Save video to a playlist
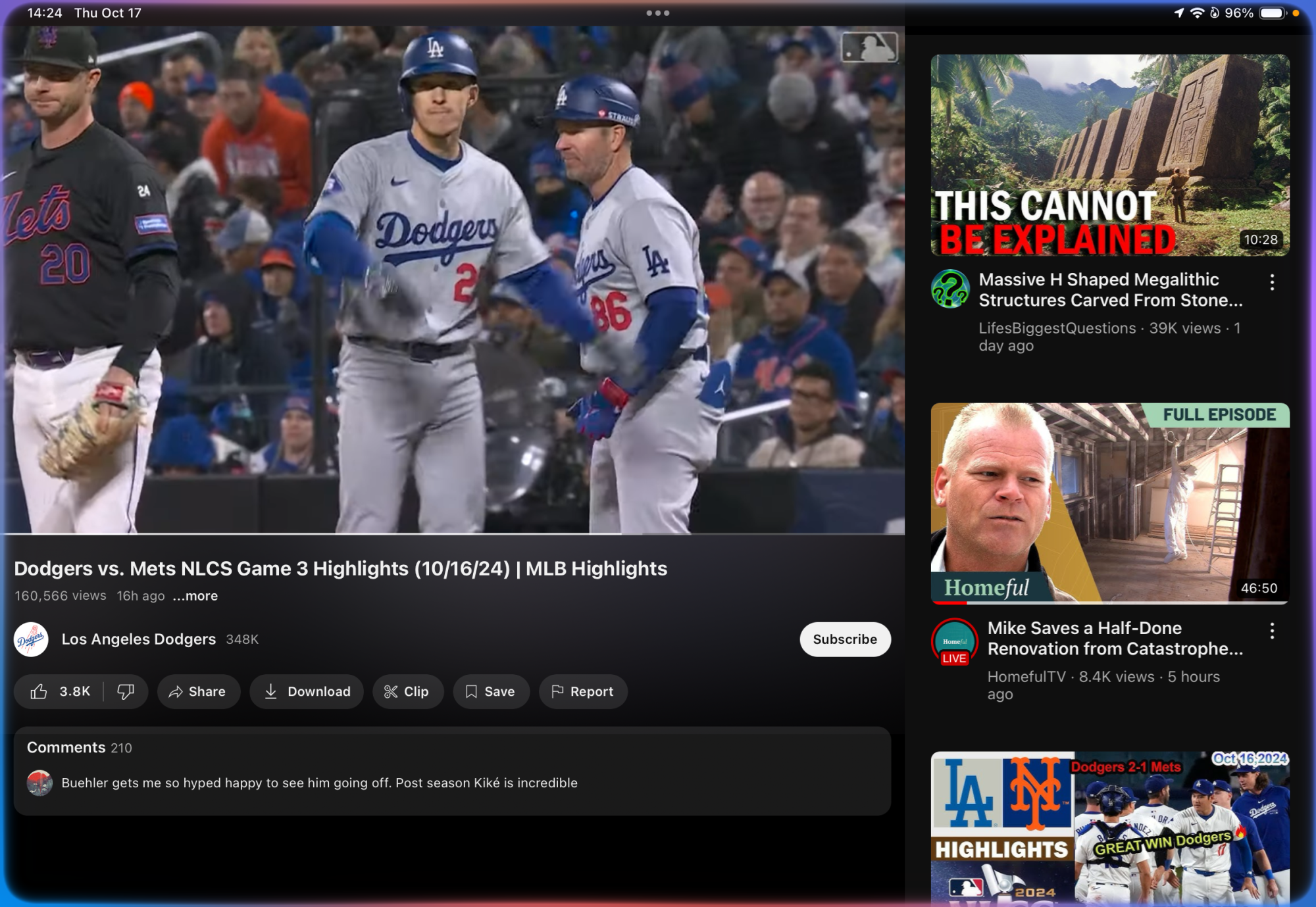The image size is (1316, 907). coord(491,691)
